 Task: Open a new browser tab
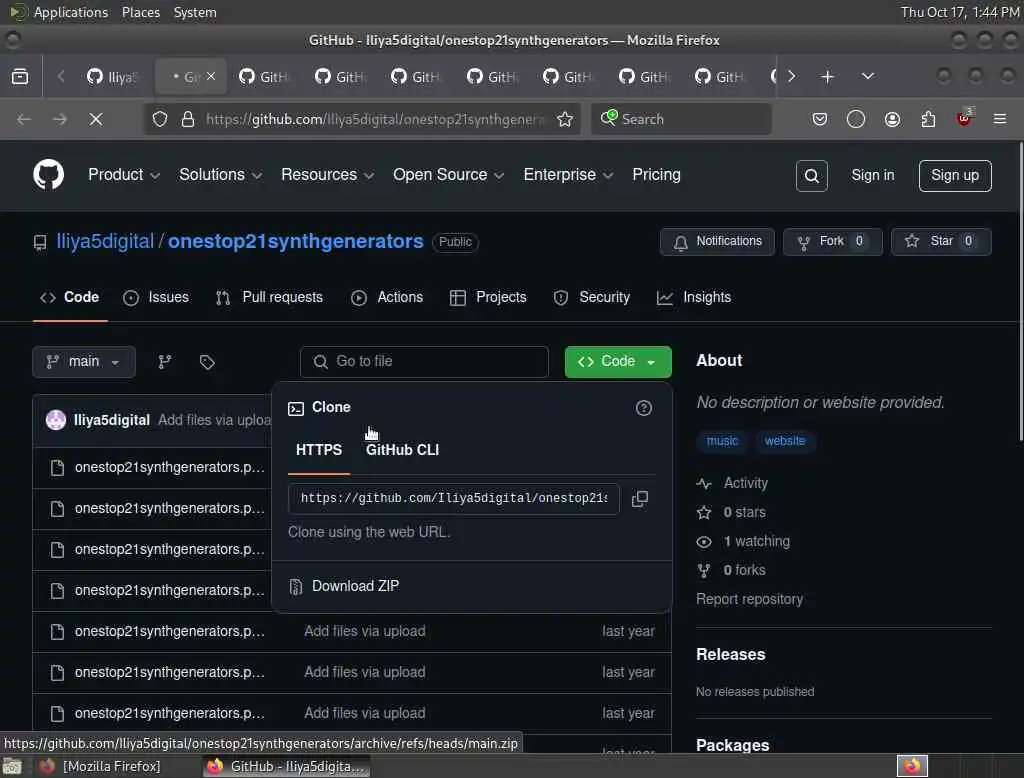coord(827,76)
